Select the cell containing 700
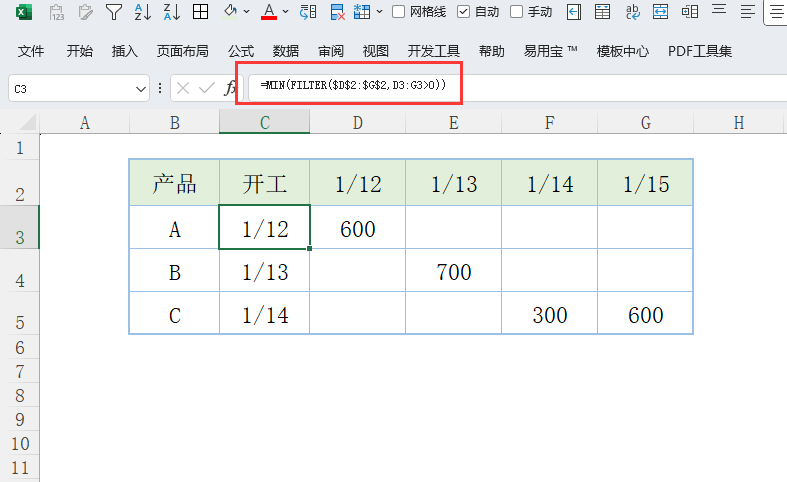The width and height of the screenshot is (787, 482). (x=453, y=270)
